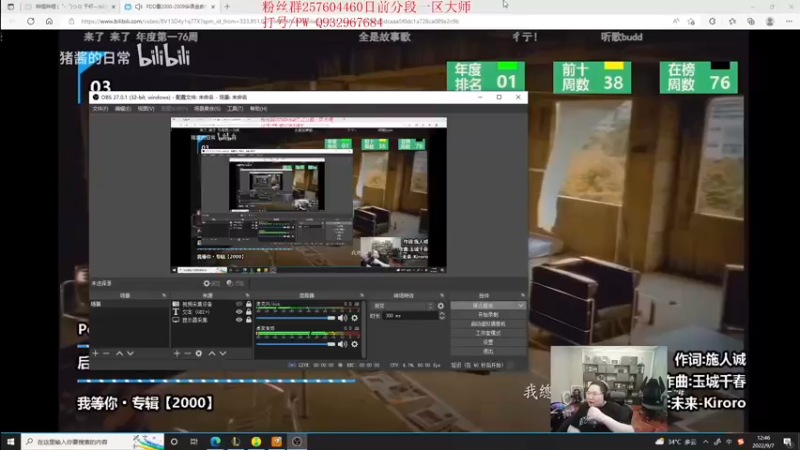Open OBS Settings from Controls dock

tap(488, 342)
